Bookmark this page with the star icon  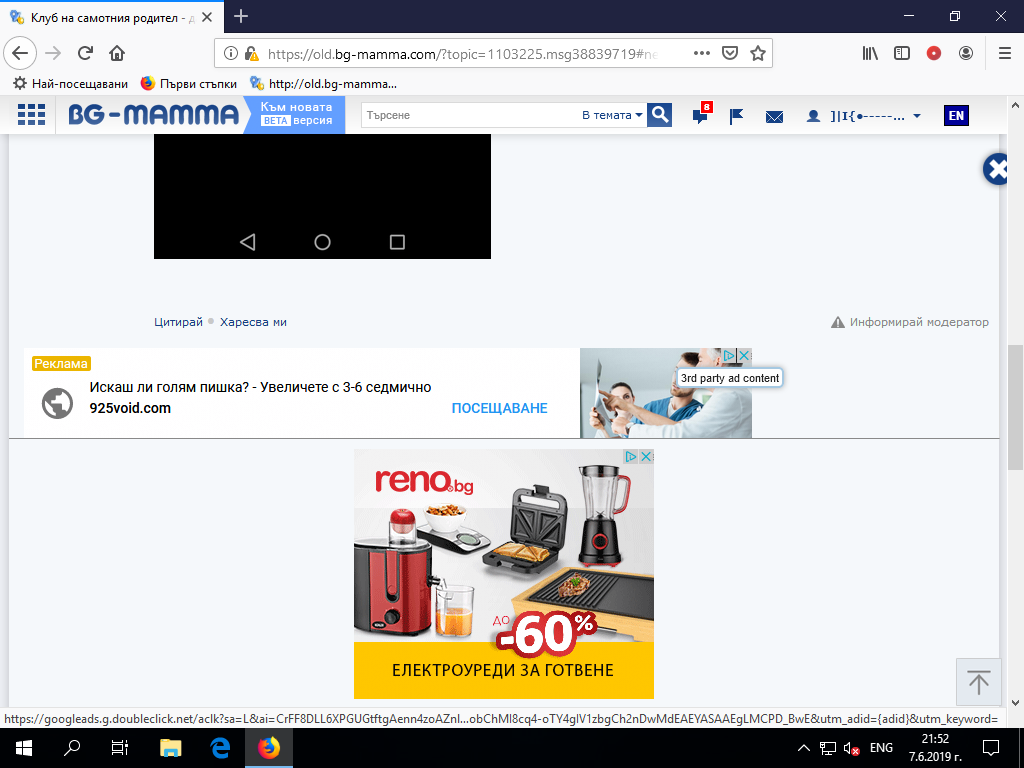tap(758, 53)
